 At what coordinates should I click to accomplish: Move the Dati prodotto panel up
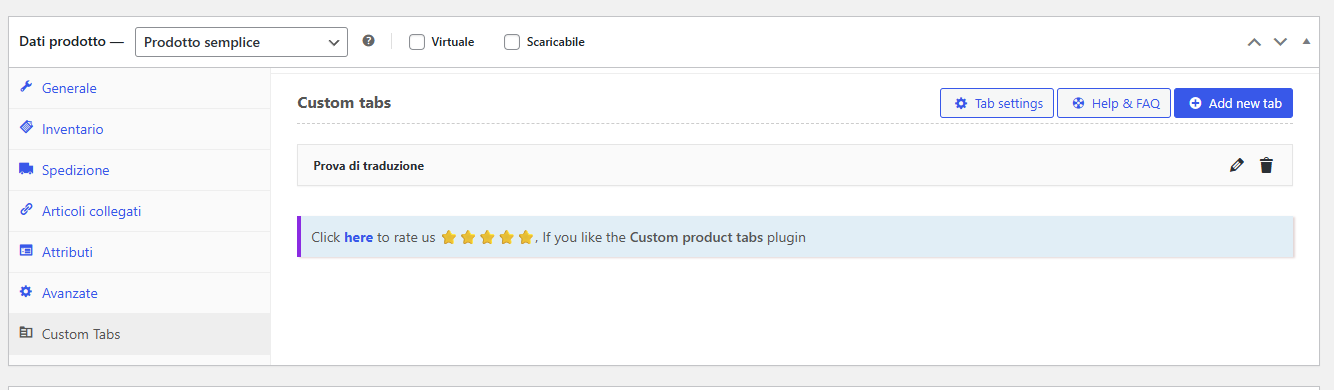1254,42
